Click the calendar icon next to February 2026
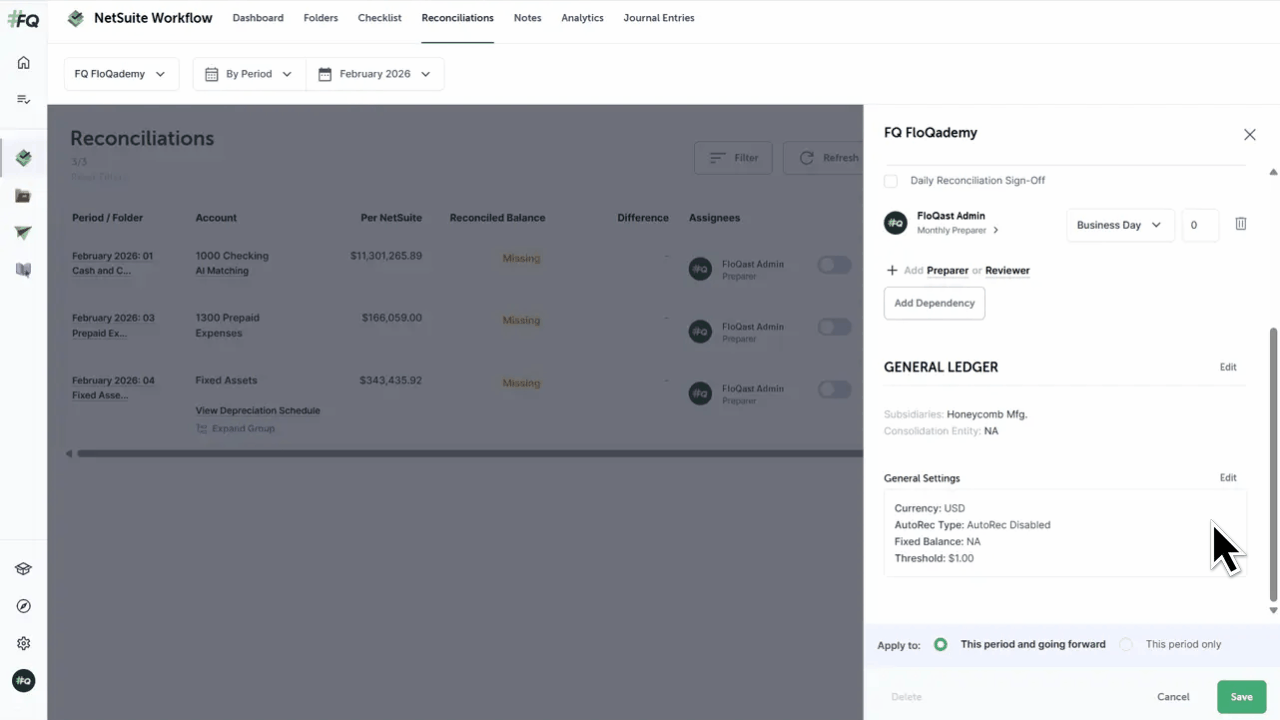The height and width of the screenshot is (720, 1280). click(325, 74)
